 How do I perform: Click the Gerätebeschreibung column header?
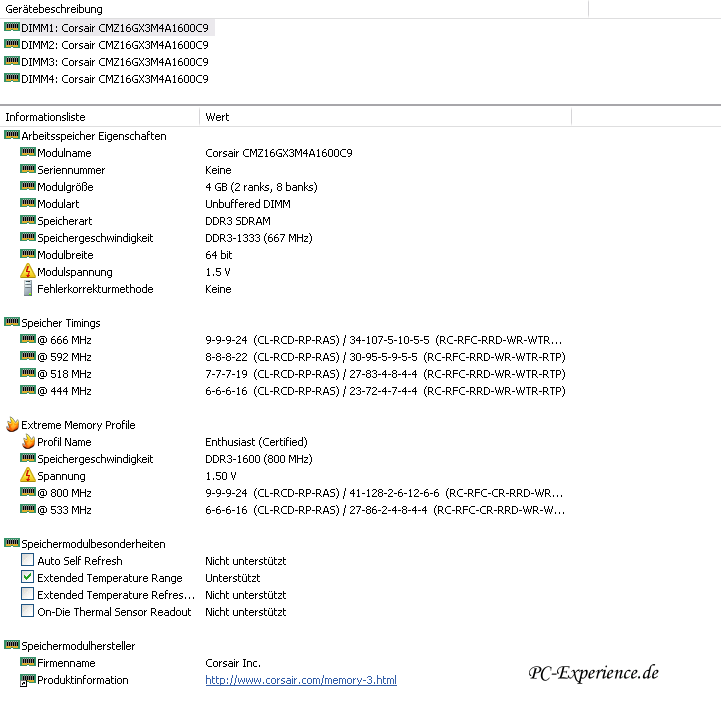coord(290,9)
